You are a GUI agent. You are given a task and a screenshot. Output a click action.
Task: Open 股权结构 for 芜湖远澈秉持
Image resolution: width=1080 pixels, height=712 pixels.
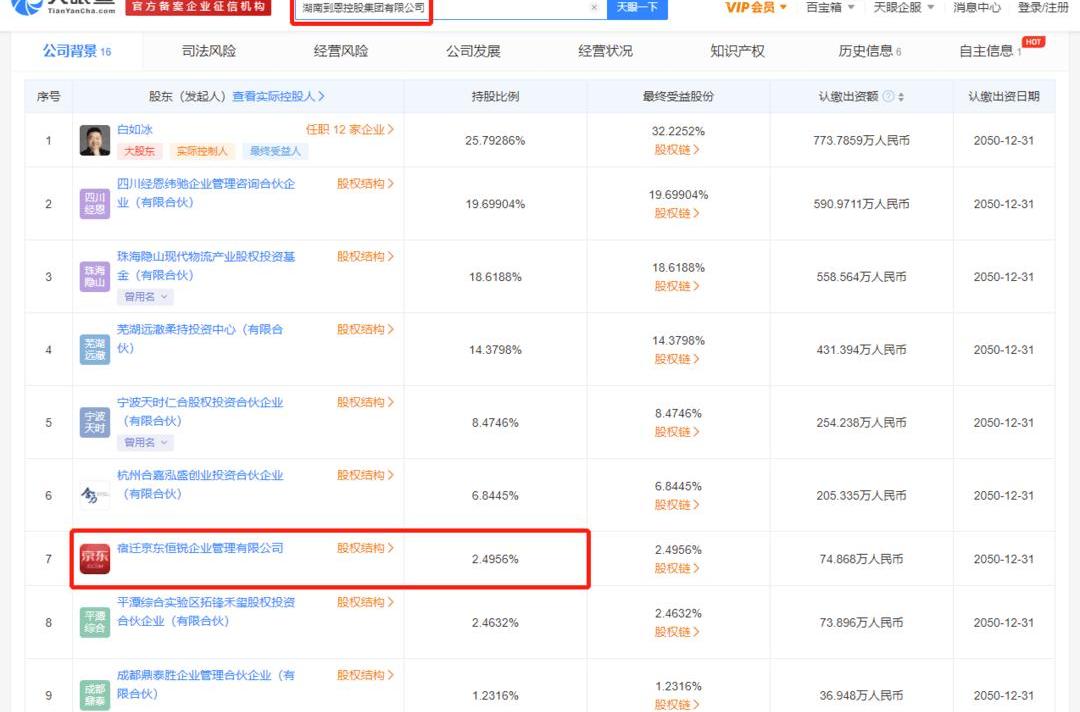[x=365, y=330]
